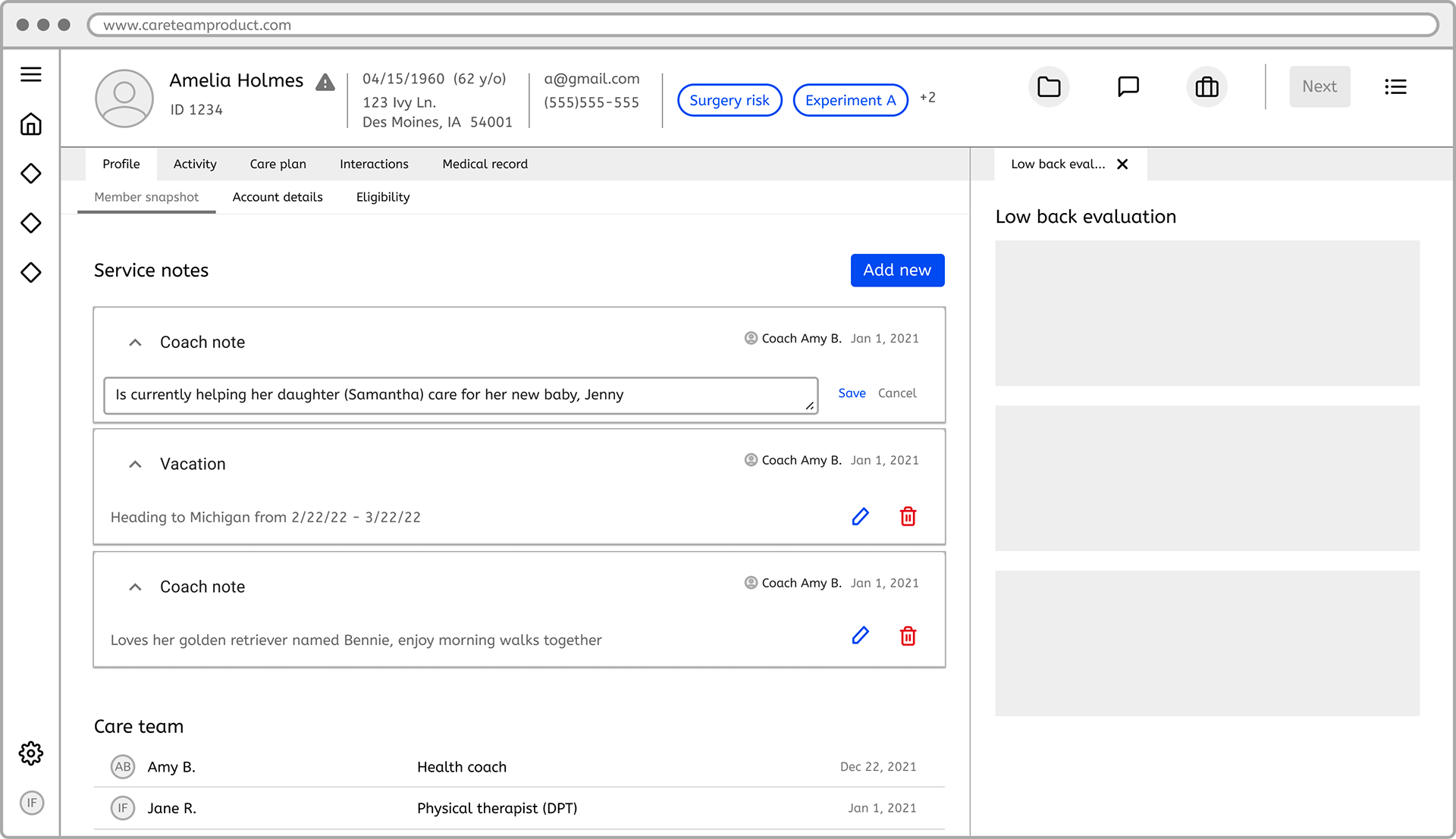Open the chat bubble icon in the header

click(1128, 86)
